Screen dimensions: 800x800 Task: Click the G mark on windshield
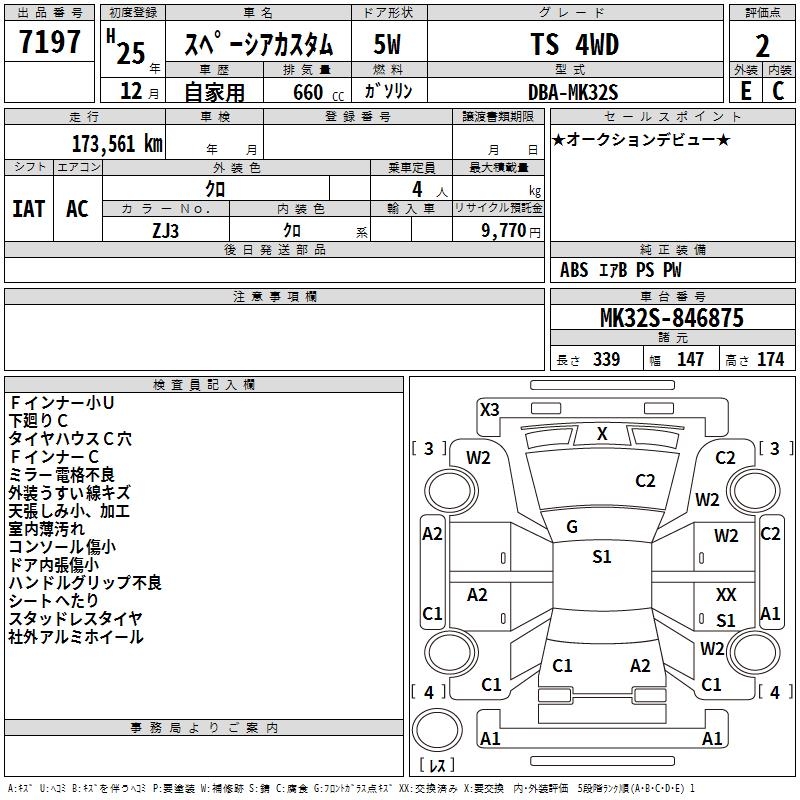572,527
